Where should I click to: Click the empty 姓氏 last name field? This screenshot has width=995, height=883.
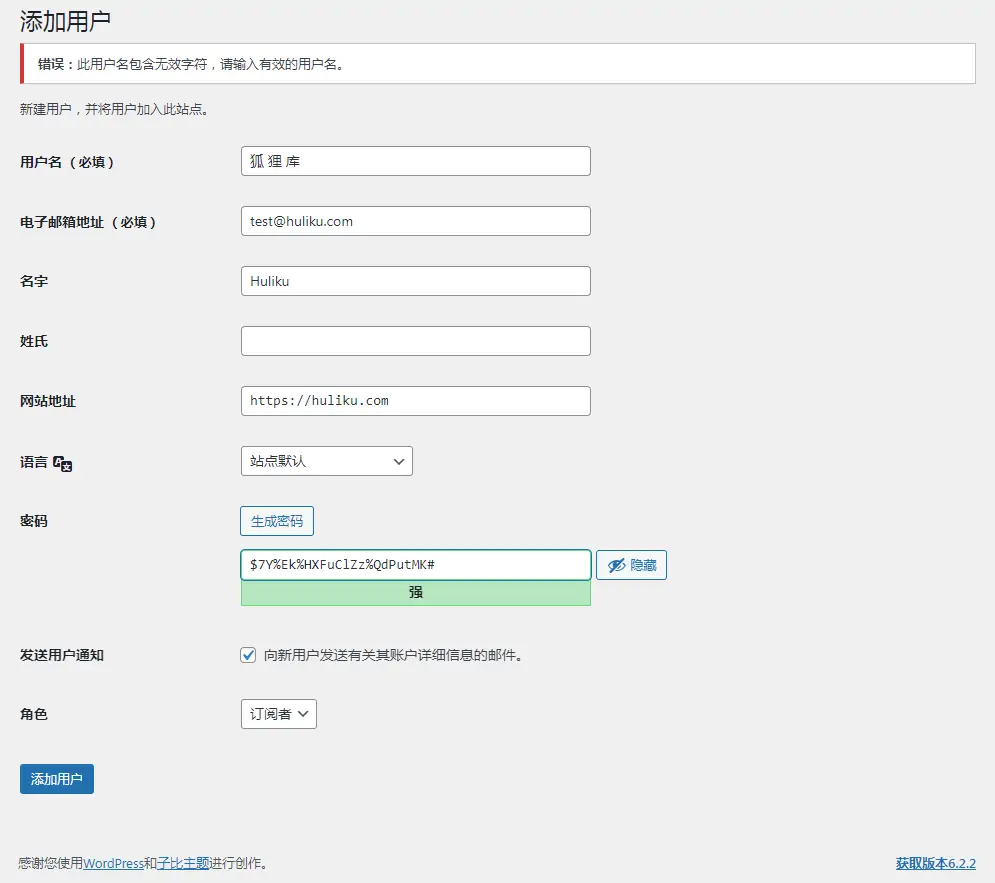coord(415,341)
